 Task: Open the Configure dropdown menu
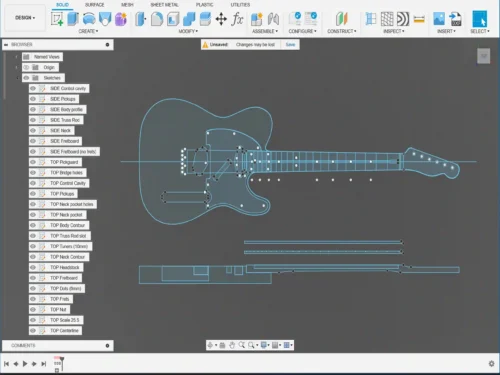[x=302, y=31]
